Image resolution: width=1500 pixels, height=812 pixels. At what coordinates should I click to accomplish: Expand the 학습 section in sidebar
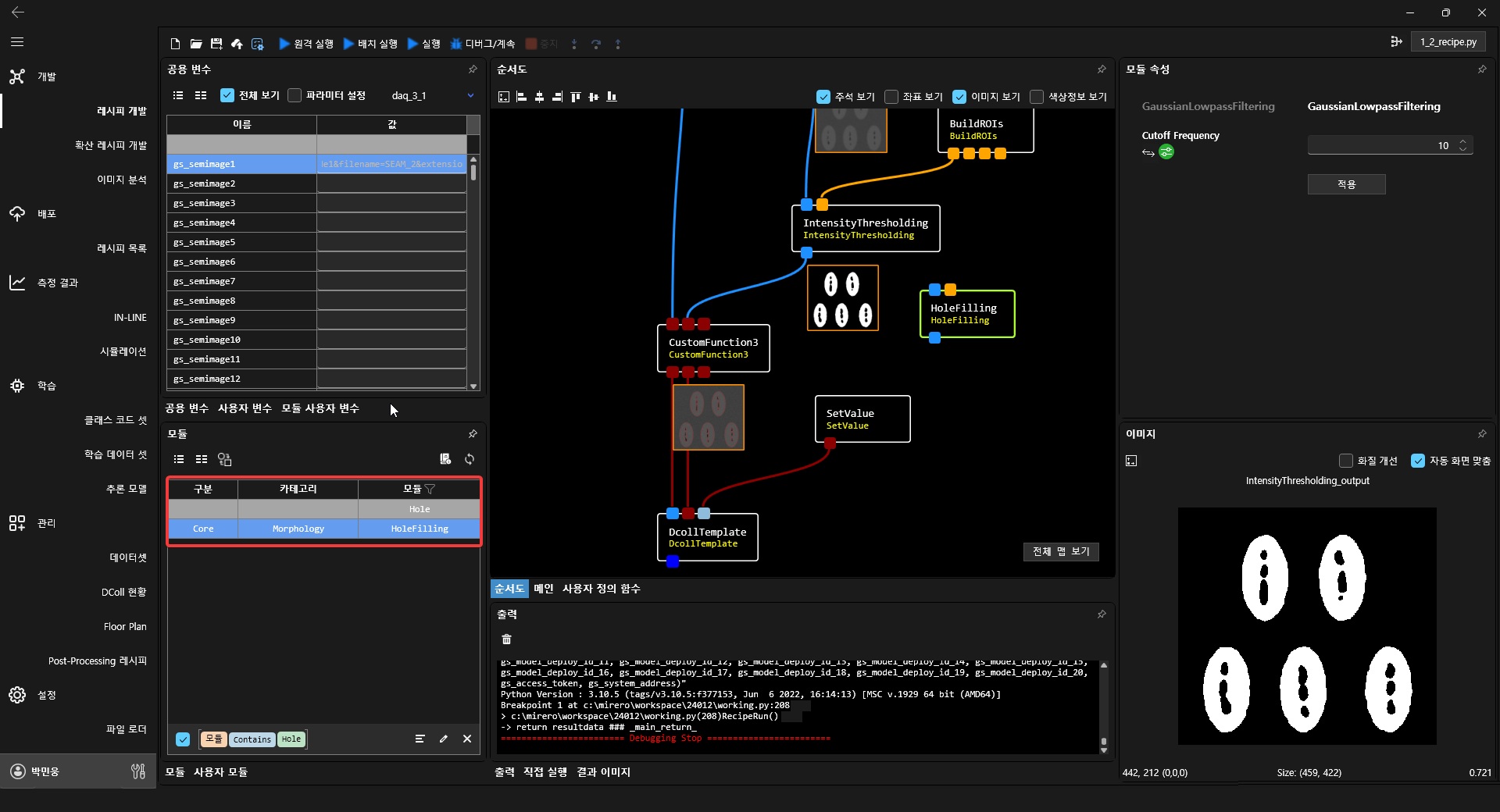(x=47, y=386)
